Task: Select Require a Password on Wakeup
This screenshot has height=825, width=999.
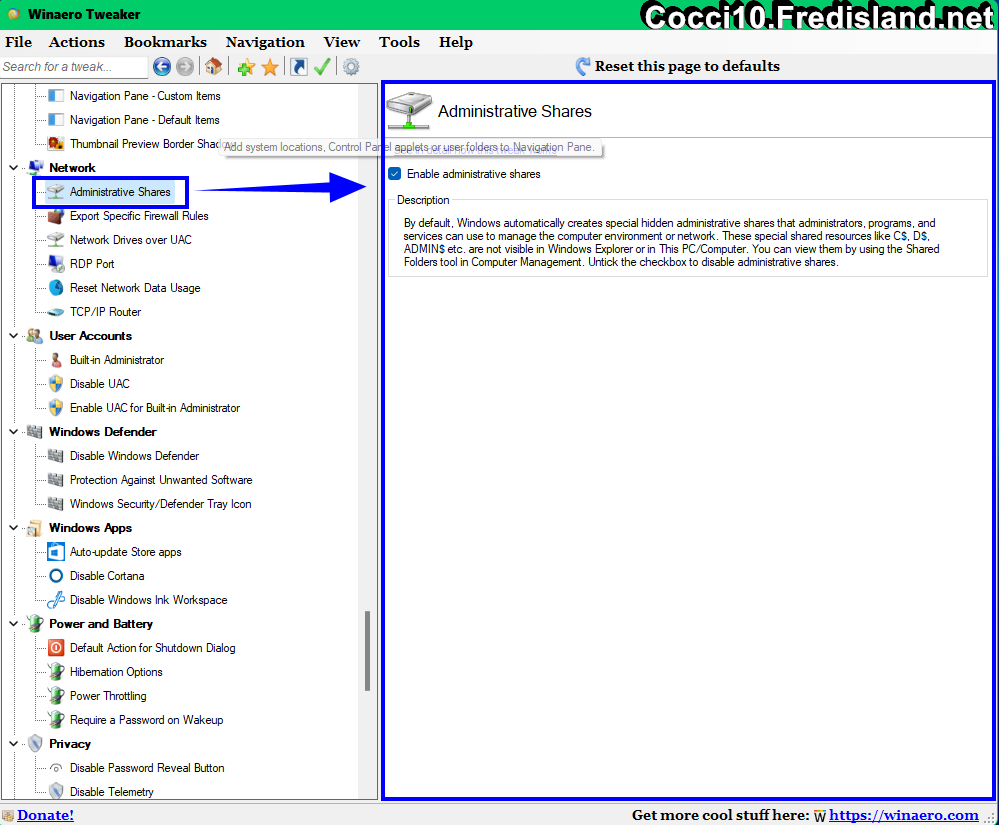Action: tap(147, 720)
